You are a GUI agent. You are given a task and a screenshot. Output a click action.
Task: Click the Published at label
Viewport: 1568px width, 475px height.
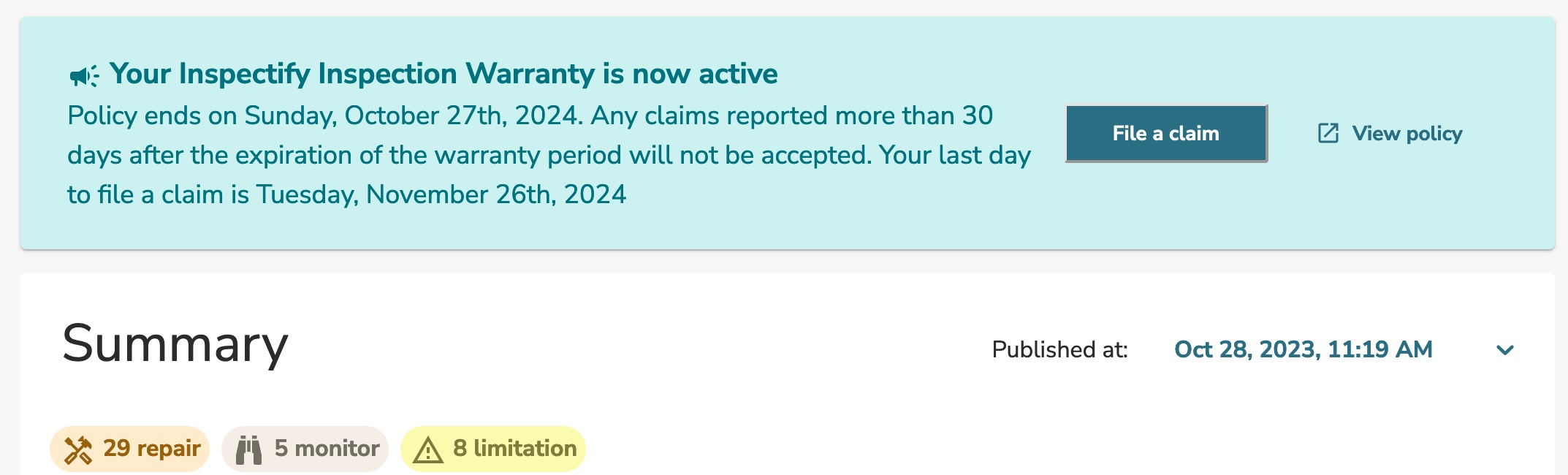pyautogui.click(x=1059, y=349)
